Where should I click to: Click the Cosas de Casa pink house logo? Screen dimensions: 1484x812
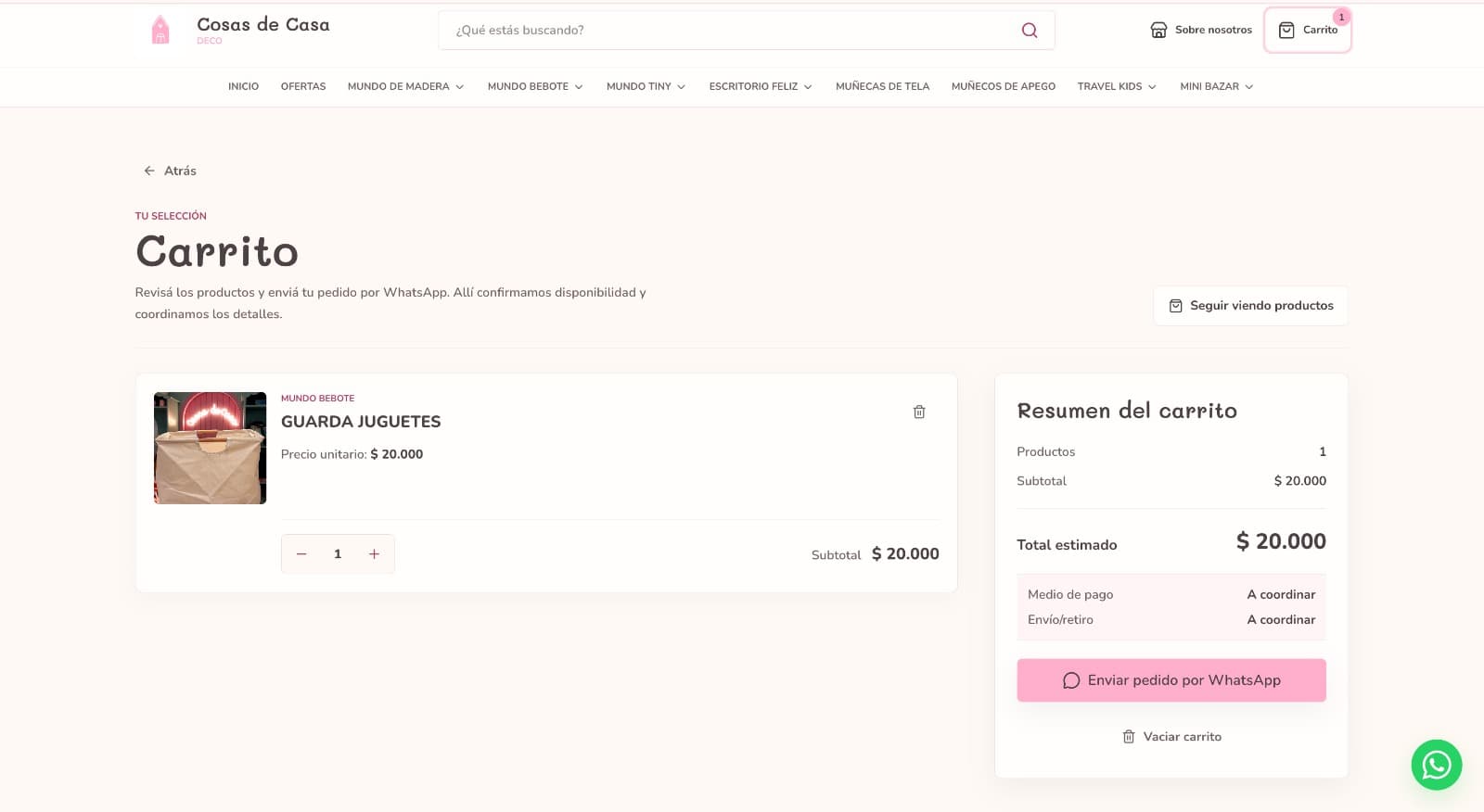[x=160, y=30]
